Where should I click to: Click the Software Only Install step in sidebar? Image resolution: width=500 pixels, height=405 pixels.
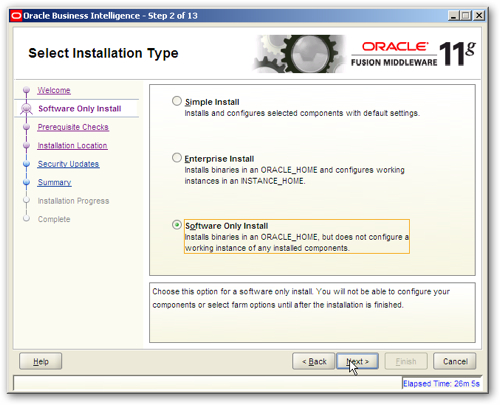click(x=80, y=109)
